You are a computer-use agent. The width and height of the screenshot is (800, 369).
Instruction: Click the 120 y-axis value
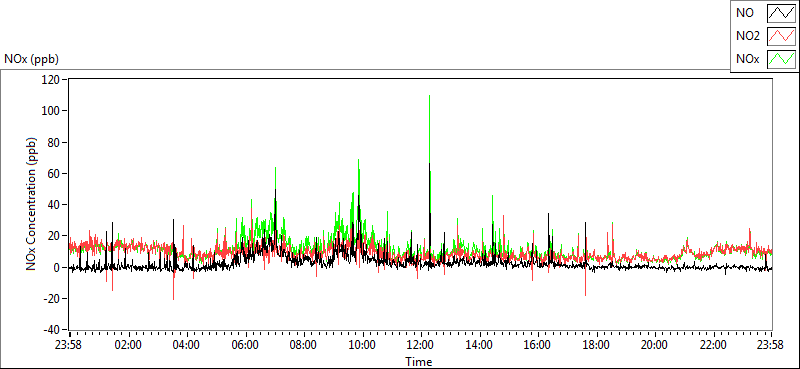click(x=52, y=80)
